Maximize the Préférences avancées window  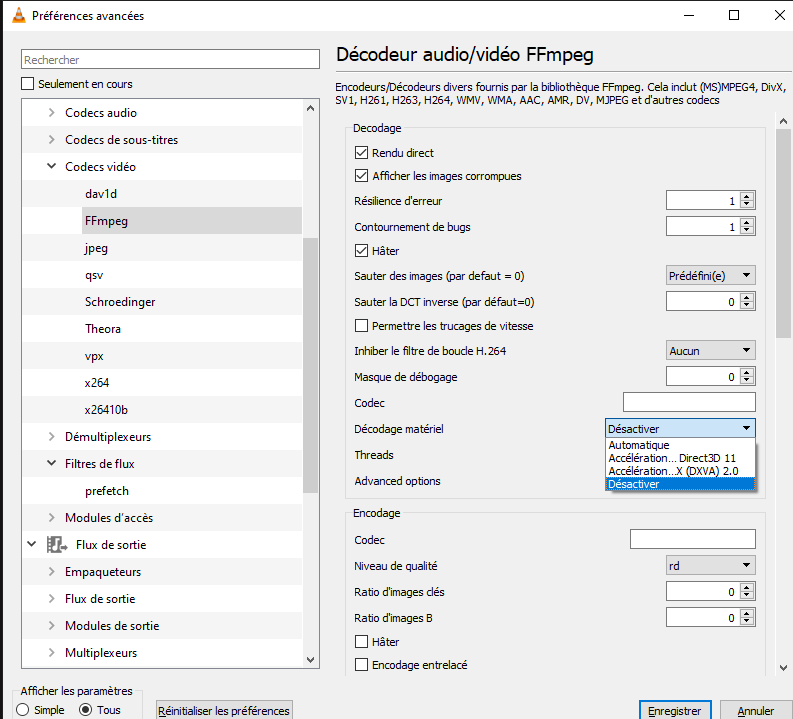tap(734, 15)
